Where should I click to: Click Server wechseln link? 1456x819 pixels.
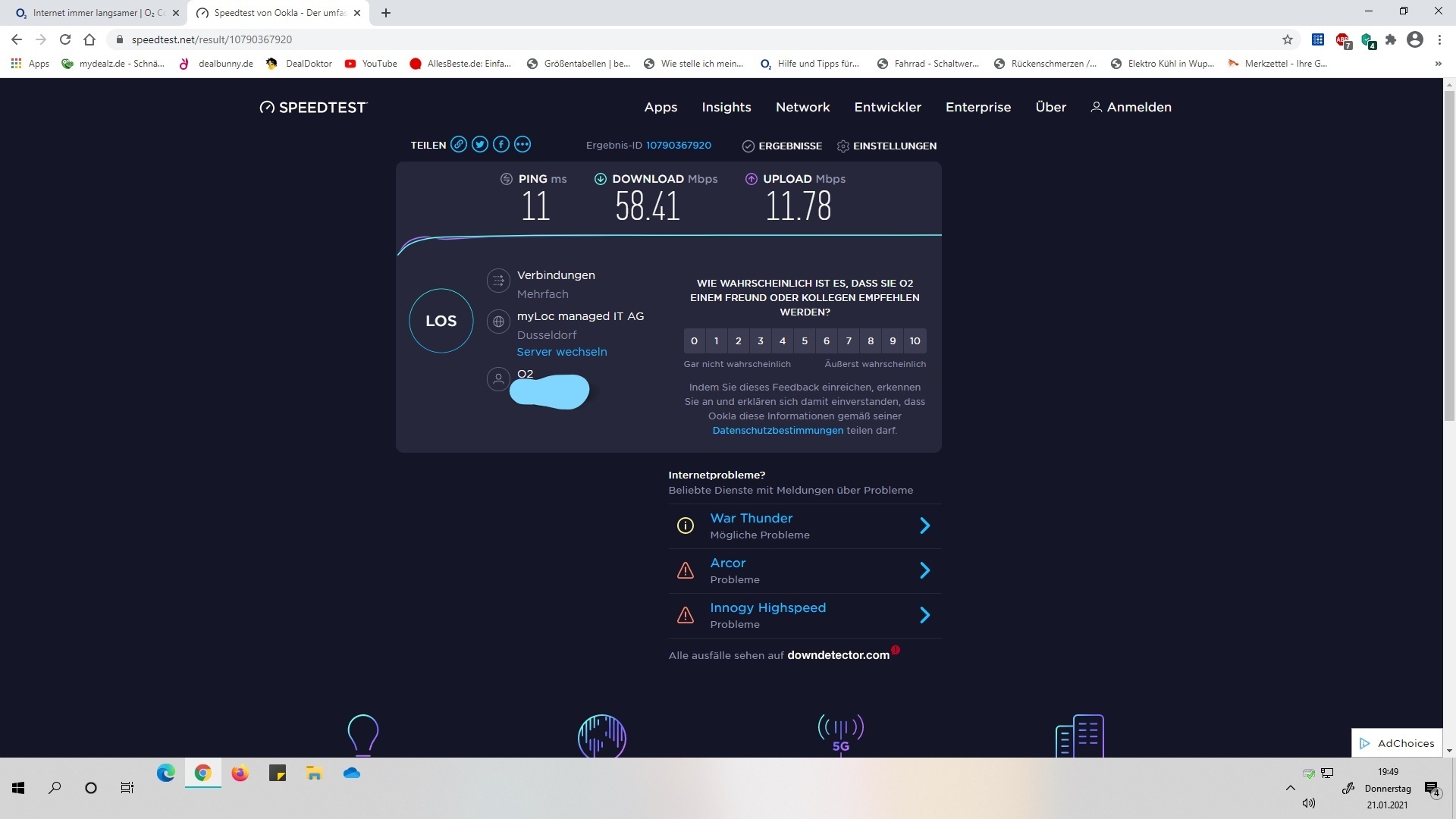562,352
